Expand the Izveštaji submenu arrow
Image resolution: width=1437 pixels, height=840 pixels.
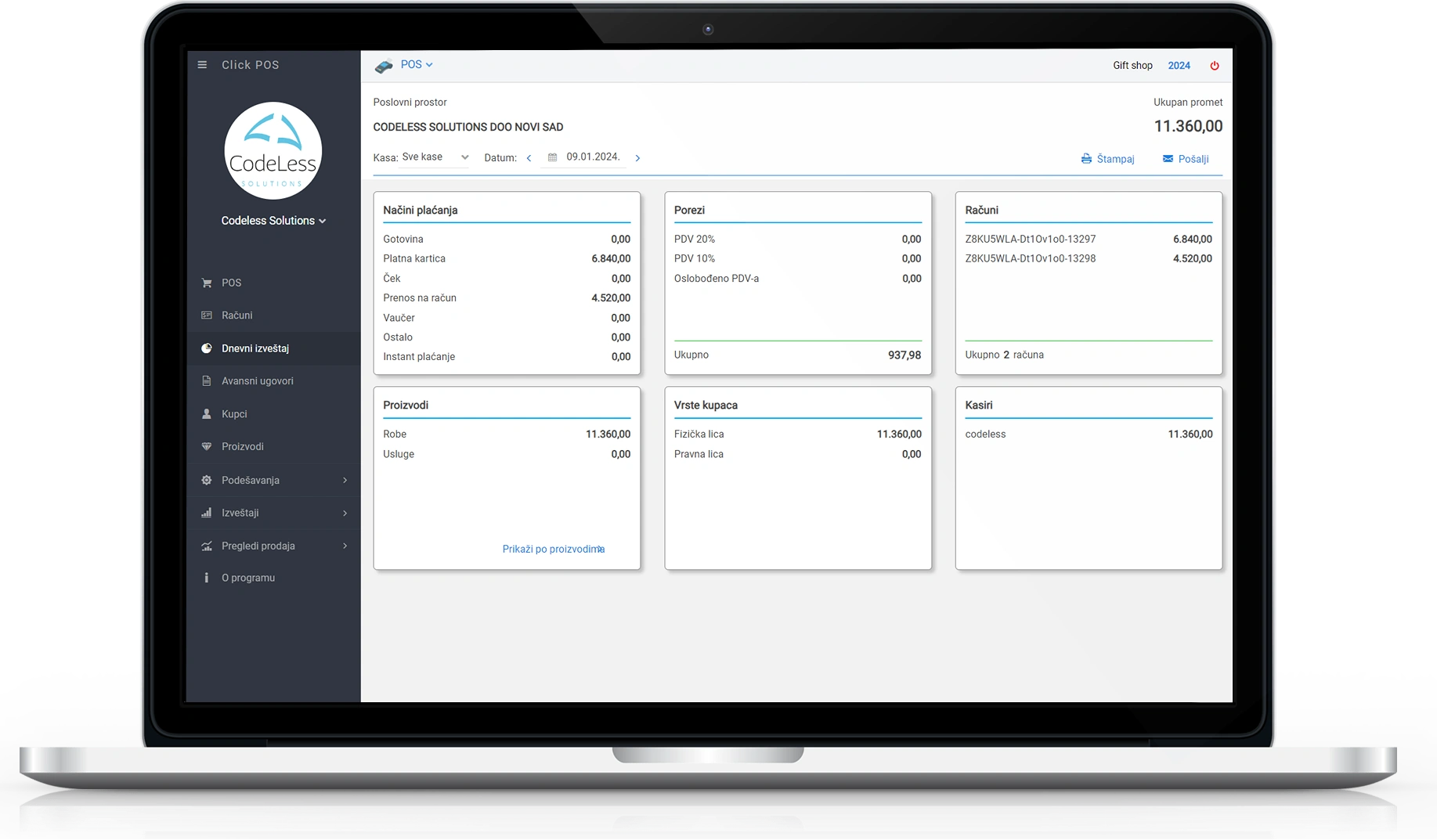click(345, 513)
